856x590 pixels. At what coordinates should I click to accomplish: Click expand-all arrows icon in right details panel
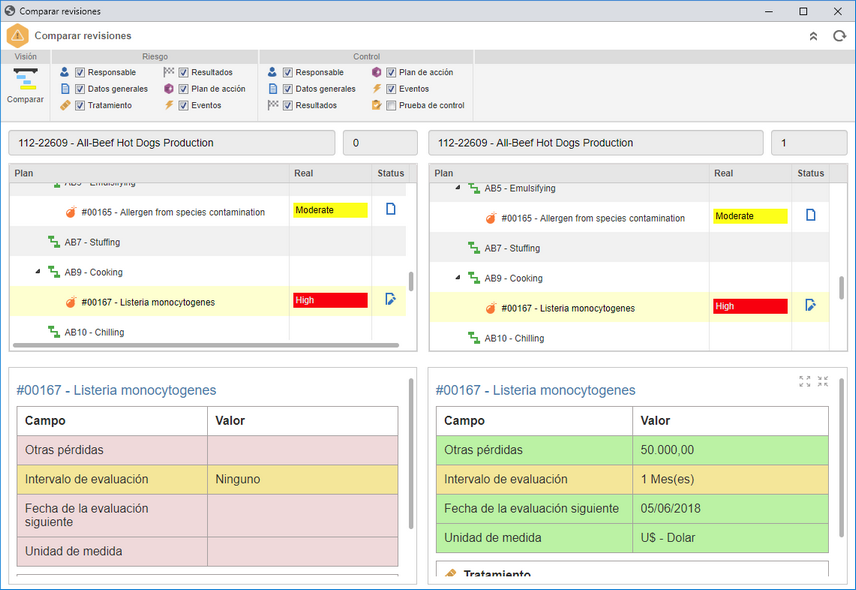click(805, 382)
